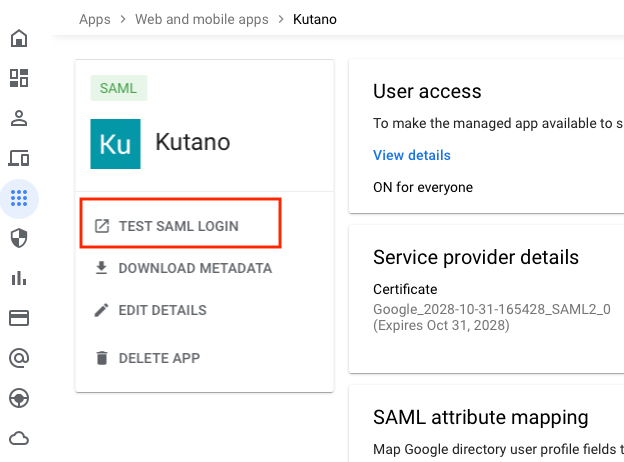
Task: Expand the Service provider details section
Action: pos(476,257)
